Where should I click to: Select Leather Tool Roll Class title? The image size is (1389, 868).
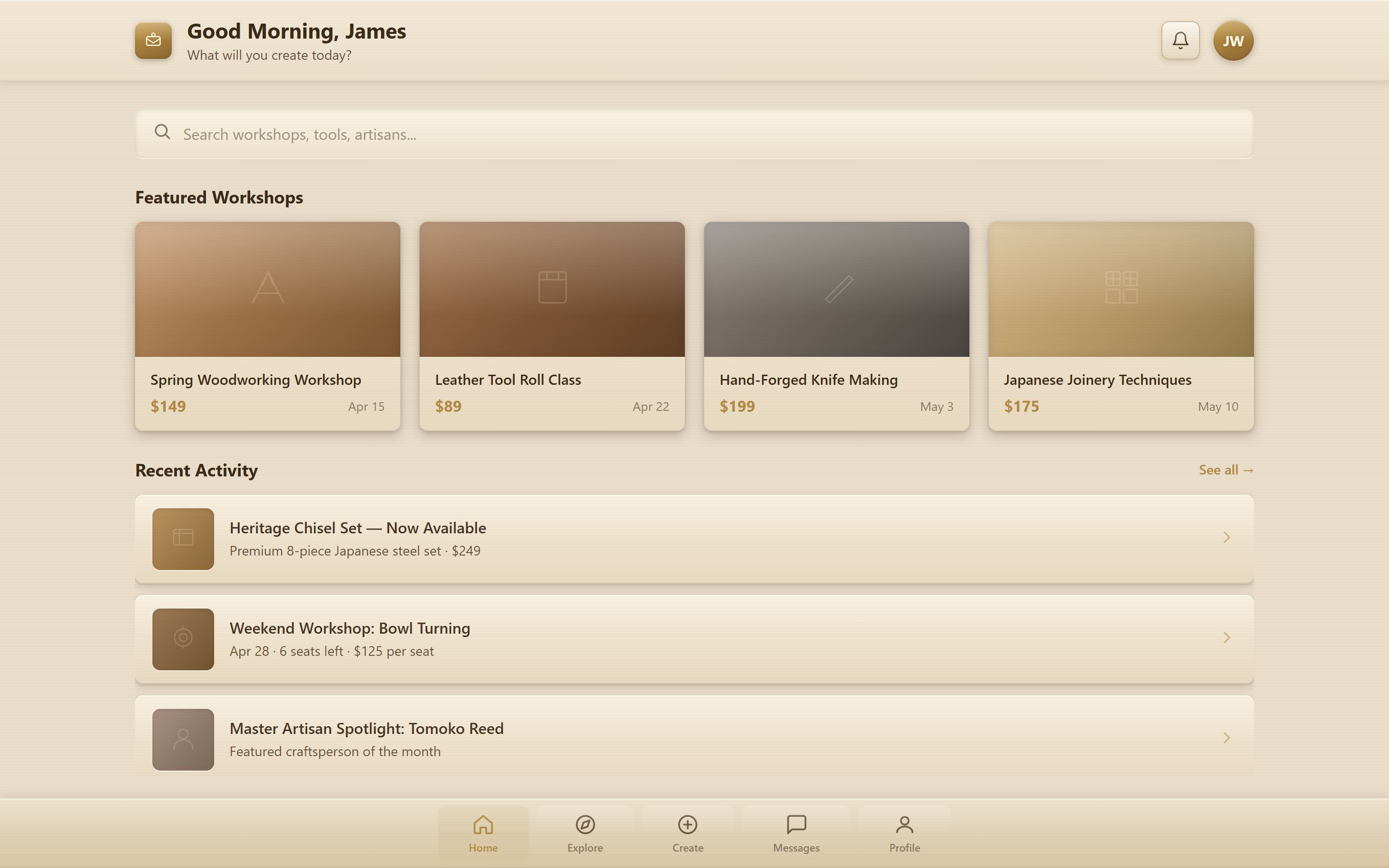[507, 380]
